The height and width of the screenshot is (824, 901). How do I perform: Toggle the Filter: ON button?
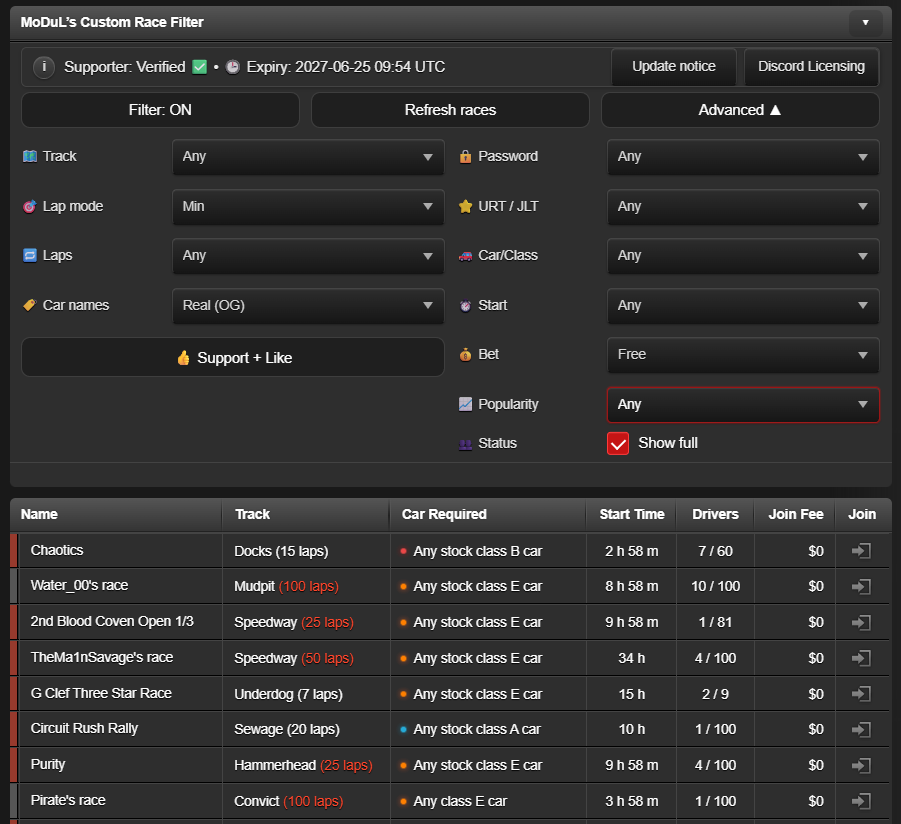tap(160, 110)
